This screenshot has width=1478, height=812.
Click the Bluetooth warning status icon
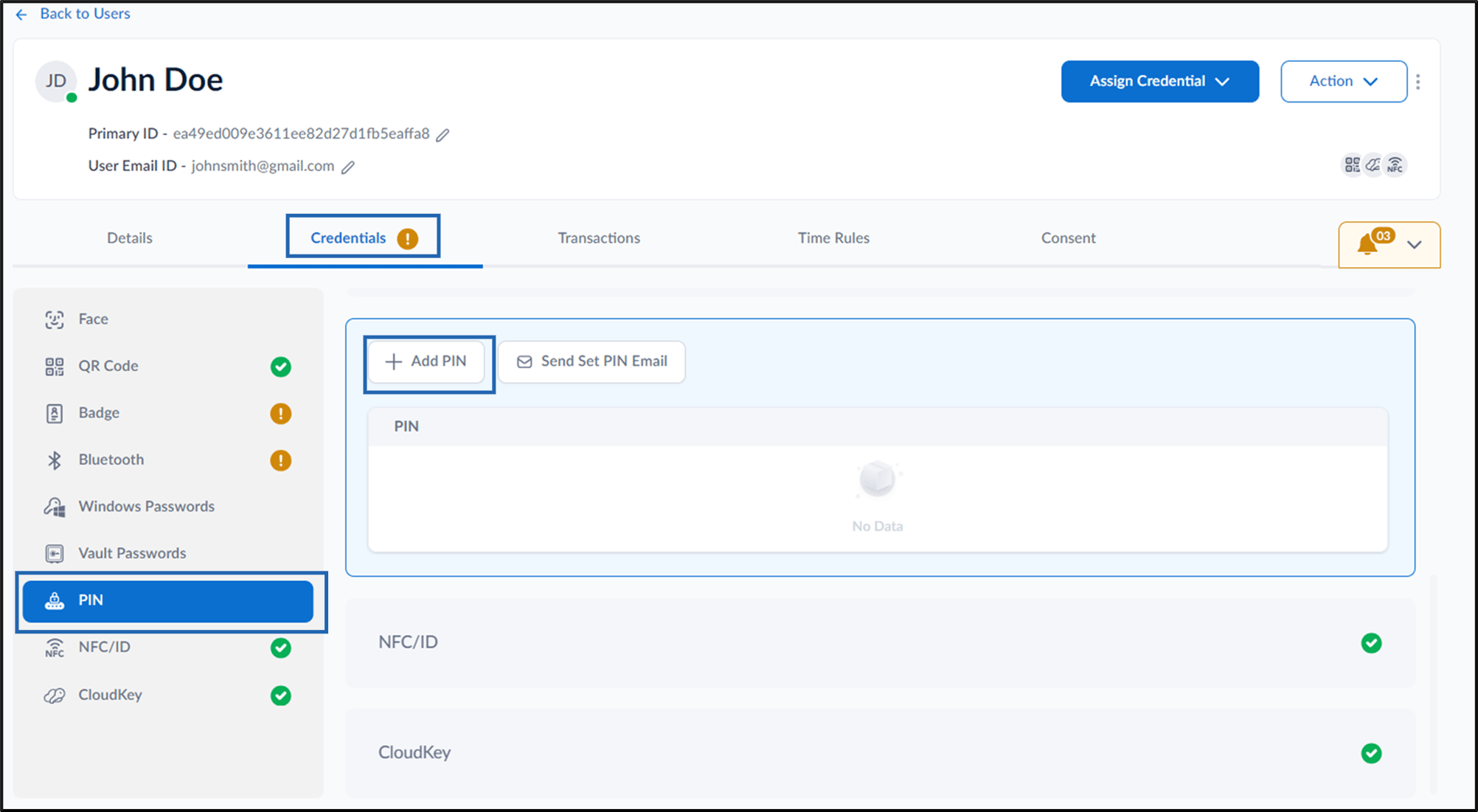pyautogui.click(x=280, y=460)
